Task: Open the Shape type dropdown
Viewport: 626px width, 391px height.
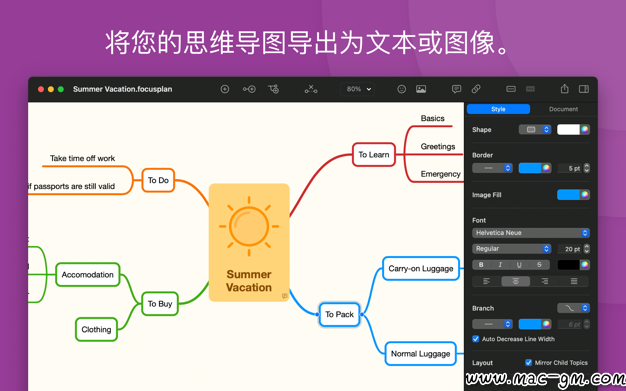Action: 535,129
